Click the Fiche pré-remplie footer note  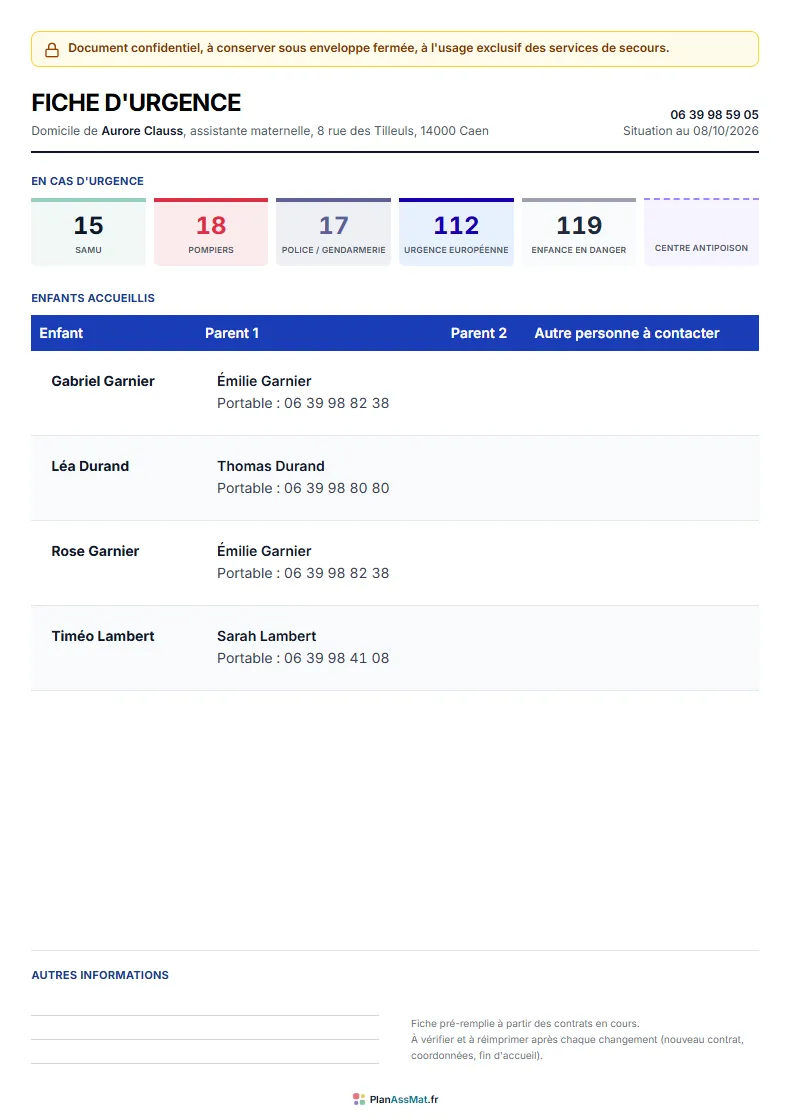[x=577, y=1040]
